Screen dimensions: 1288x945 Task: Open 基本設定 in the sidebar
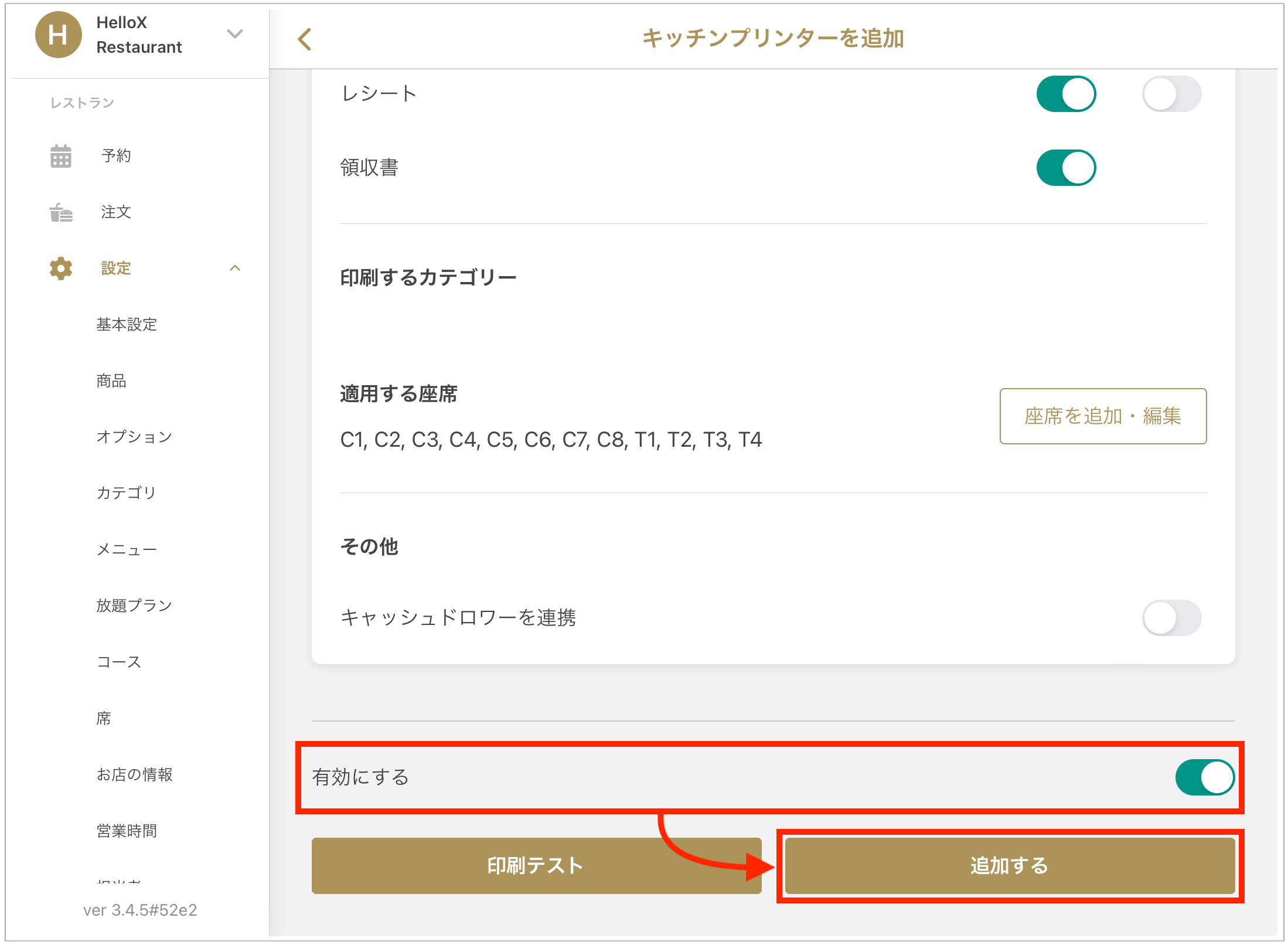pyautogui.click(x=127, y=325)
